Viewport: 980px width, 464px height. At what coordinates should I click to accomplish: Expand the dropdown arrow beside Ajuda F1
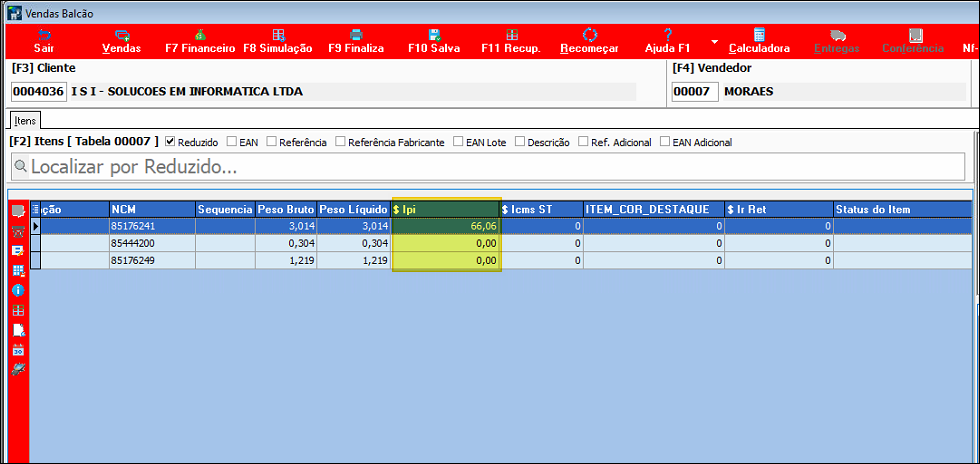[714, 42]
